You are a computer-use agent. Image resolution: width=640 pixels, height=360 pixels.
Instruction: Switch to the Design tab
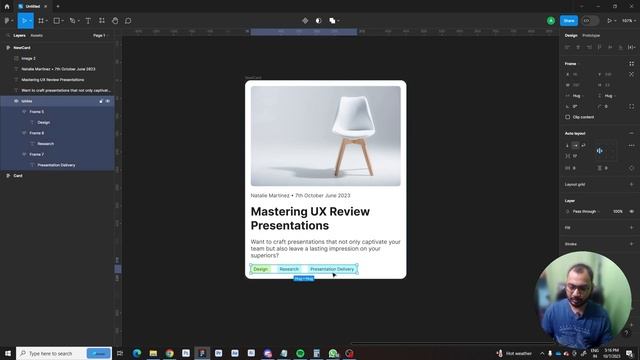tap(571, 36)
